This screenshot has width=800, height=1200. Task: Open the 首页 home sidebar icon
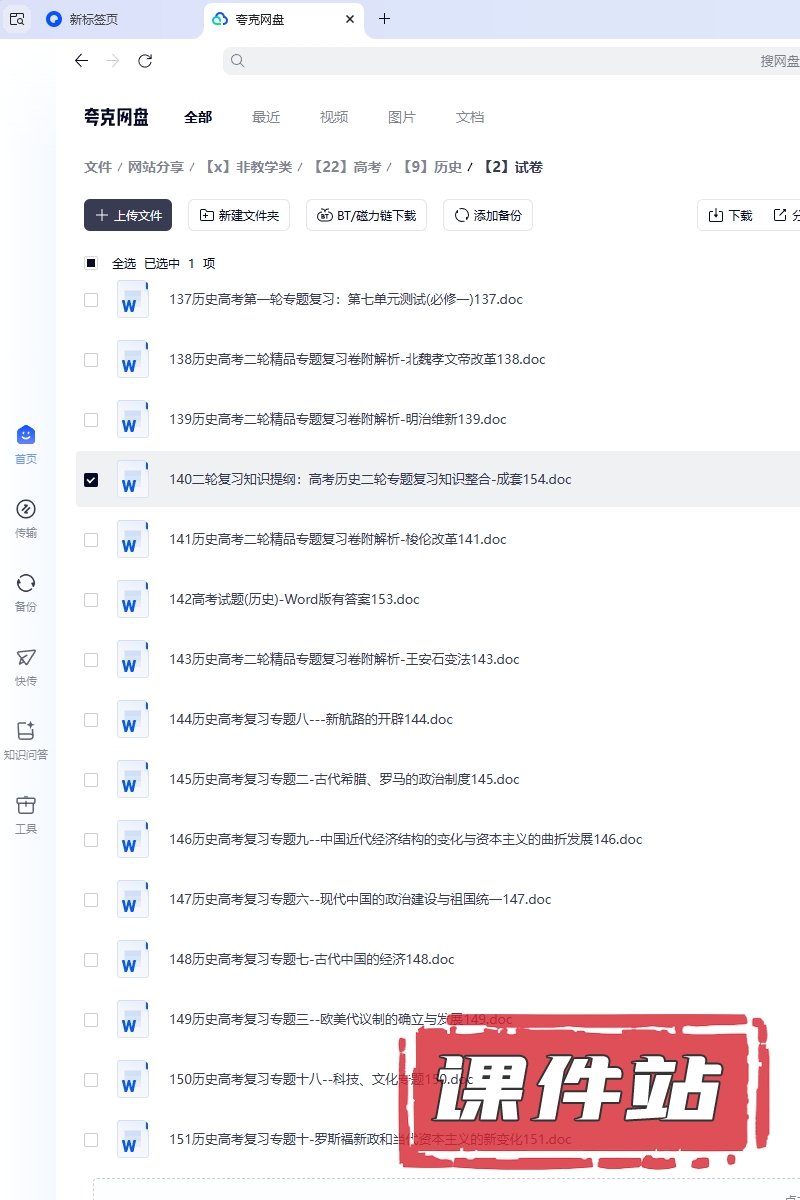[26, 444]
